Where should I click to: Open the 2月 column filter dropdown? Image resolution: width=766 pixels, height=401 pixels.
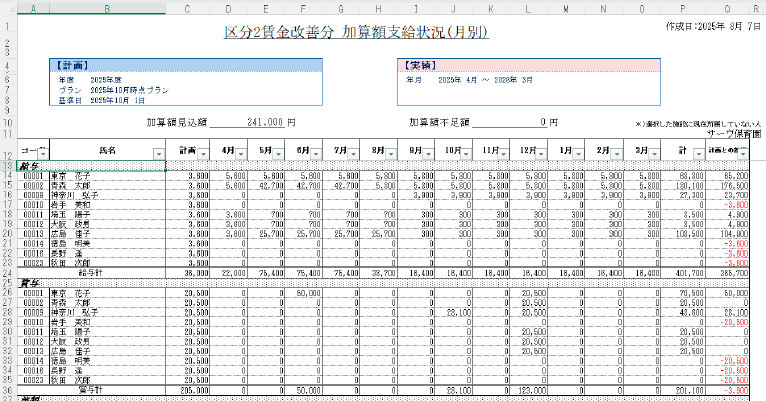tap(617, 154)
